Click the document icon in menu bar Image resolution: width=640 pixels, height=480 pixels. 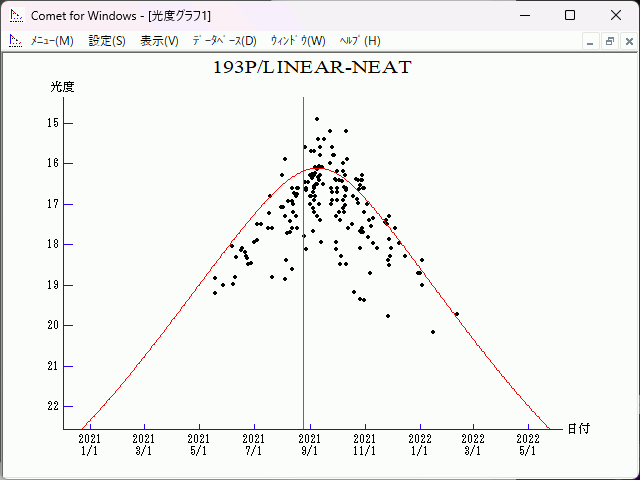tap(16, 41)
